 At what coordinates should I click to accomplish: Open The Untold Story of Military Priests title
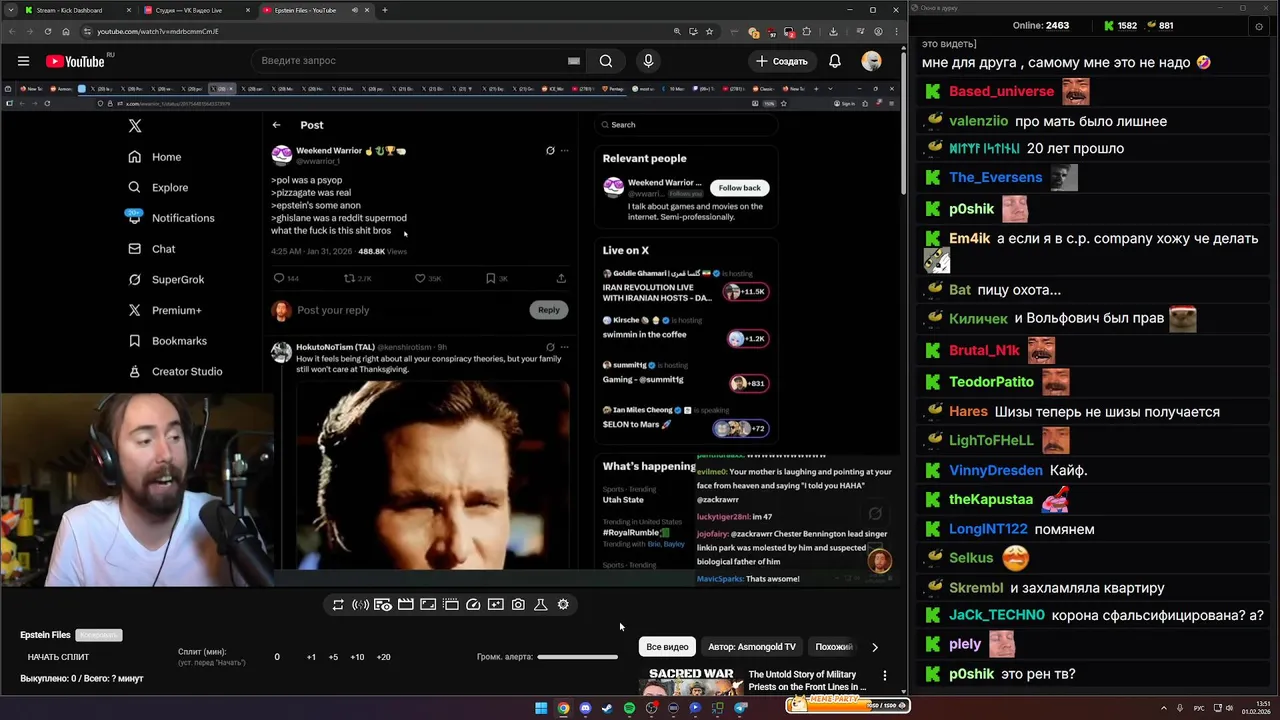click(807, 681)
